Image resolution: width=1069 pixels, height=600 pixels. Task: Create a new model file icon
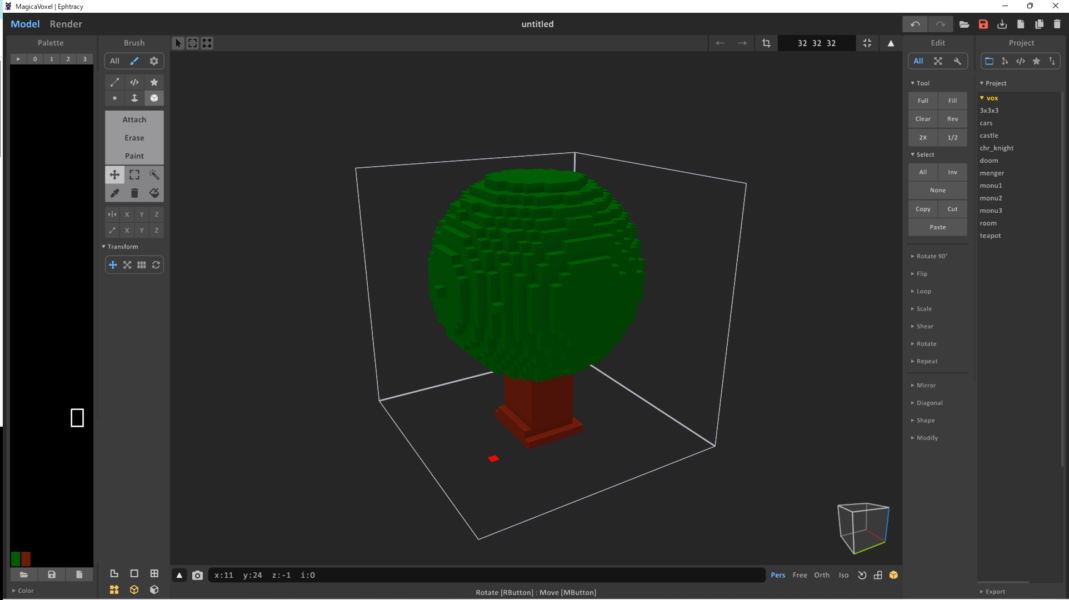pos(1021,25)
